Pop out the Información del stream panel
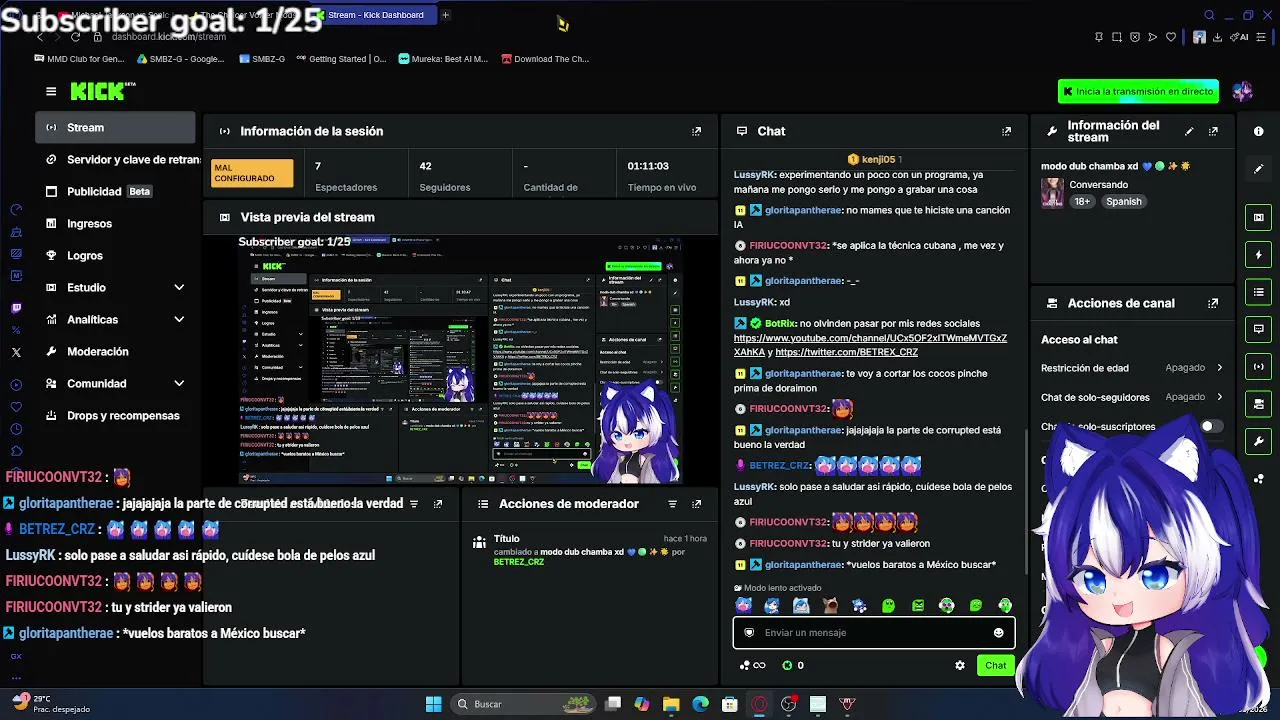The image size is (1280, 720). 1213,131
